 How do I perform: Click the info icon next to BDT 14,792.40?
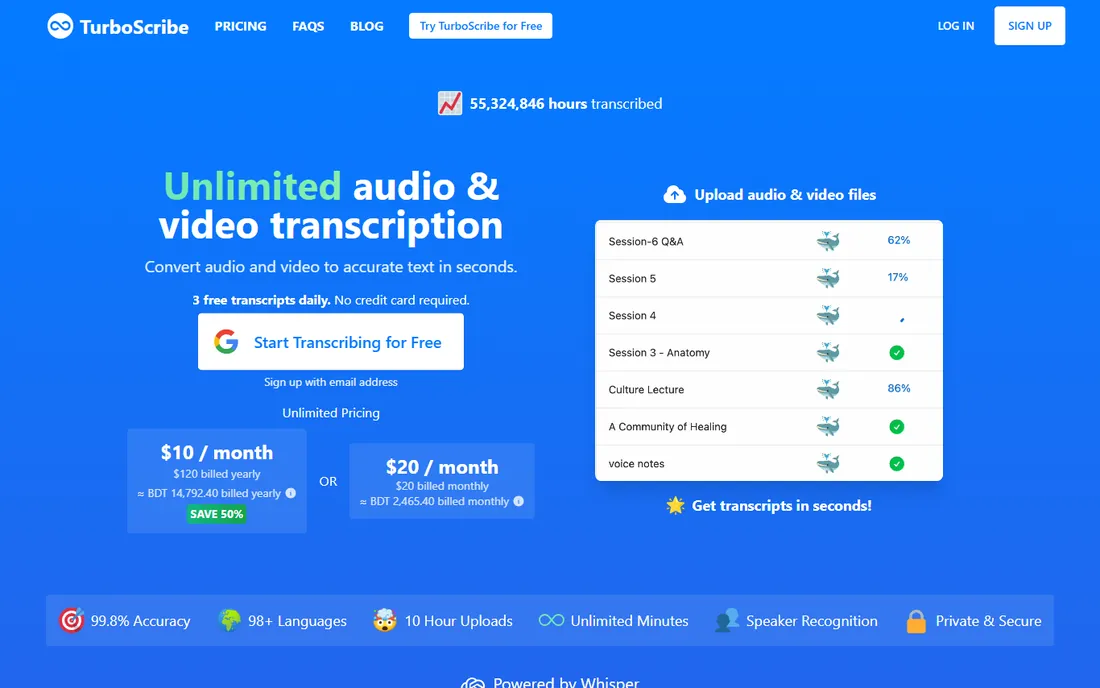pyautogui.click(x=290, y=493)
